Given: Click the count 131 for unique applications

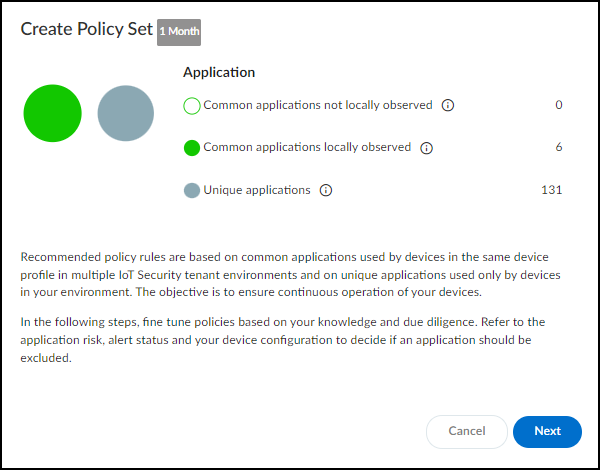Looking at the screenshot, I should pos(551,190).
